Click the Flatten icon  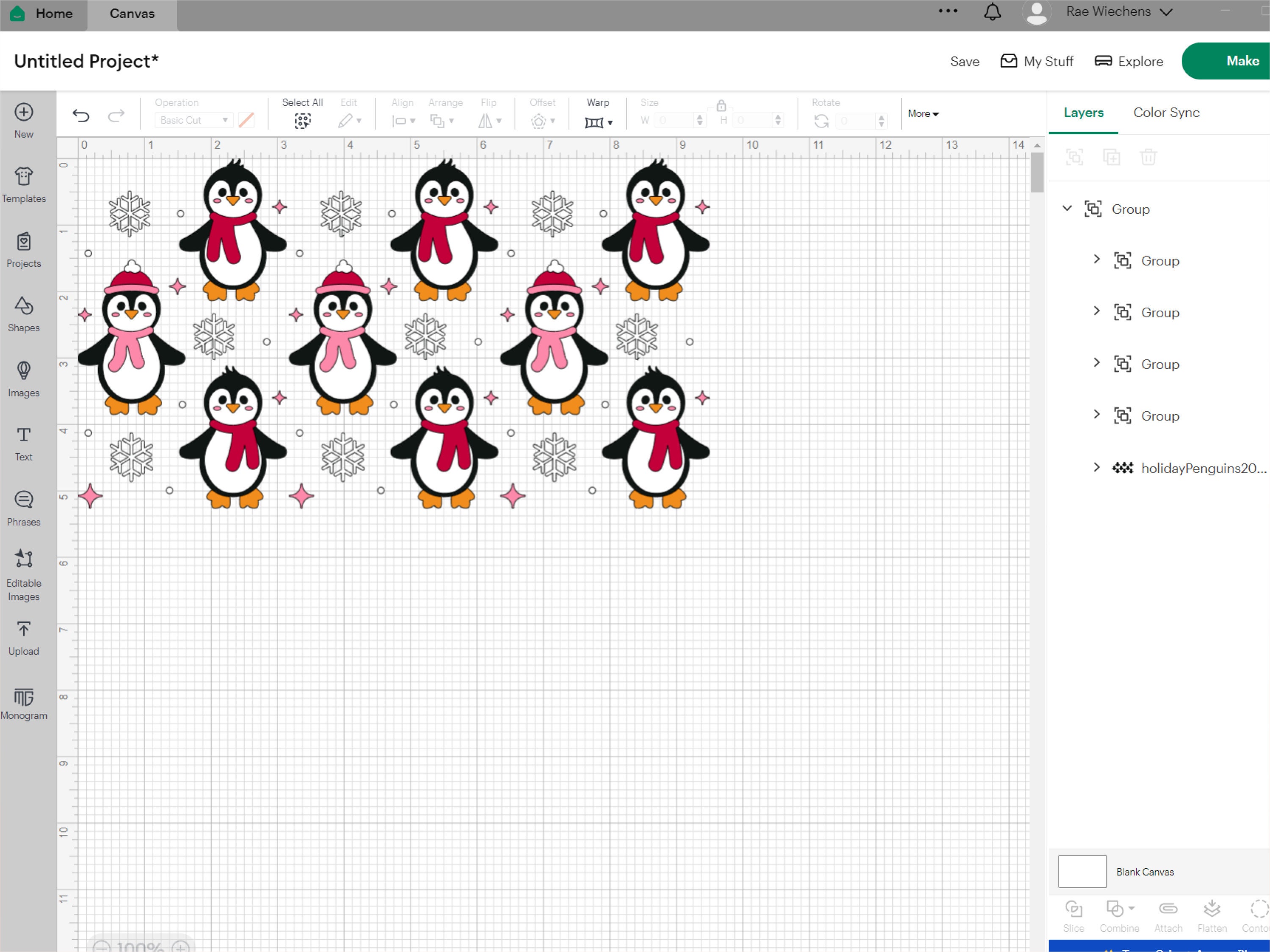click(1212, 911)
